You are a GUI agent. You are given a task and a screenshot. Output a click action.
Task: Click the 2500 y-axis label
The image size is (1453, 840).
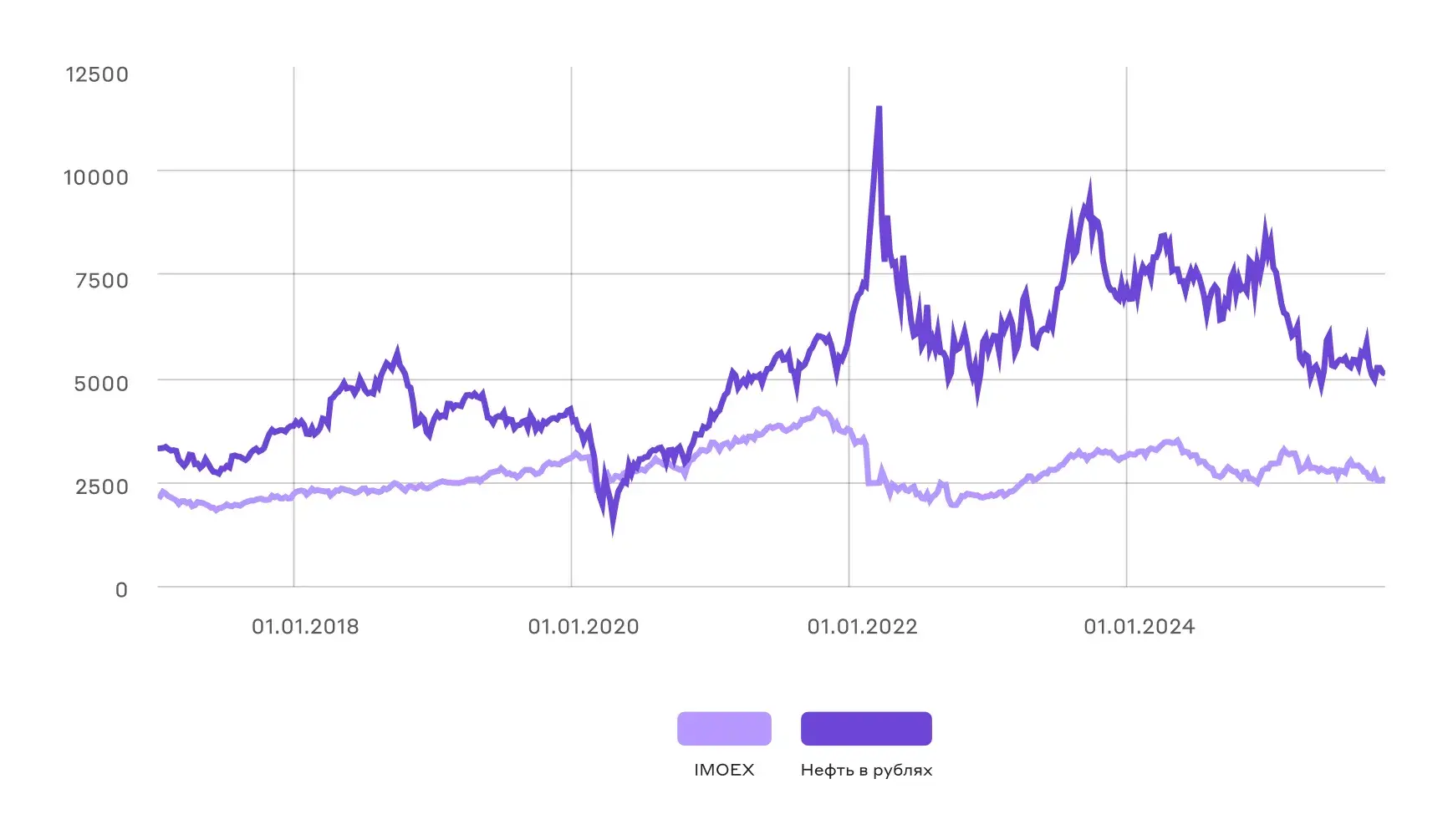(x=102, y=486)
